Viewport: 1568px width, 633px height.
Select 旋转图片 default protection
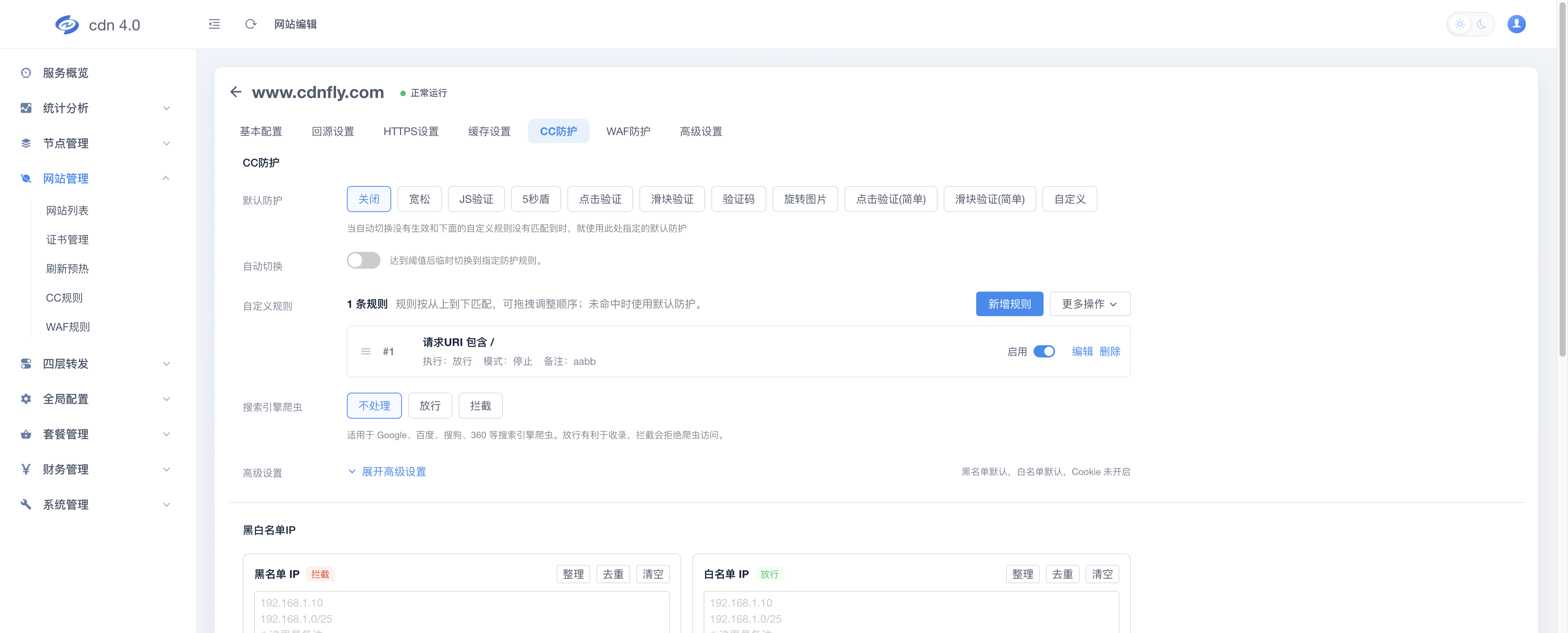[x=805, y=199]
